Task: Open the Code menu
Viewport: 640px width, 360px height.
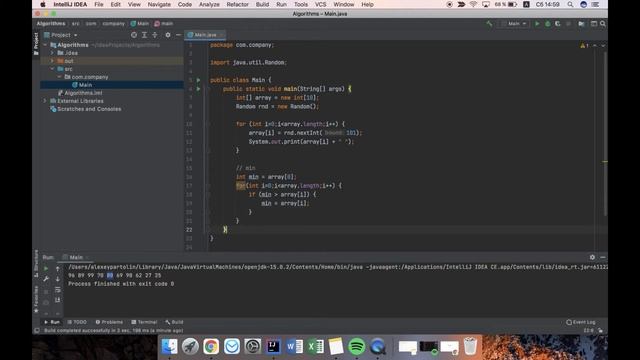Action: (x=185, y=4)
